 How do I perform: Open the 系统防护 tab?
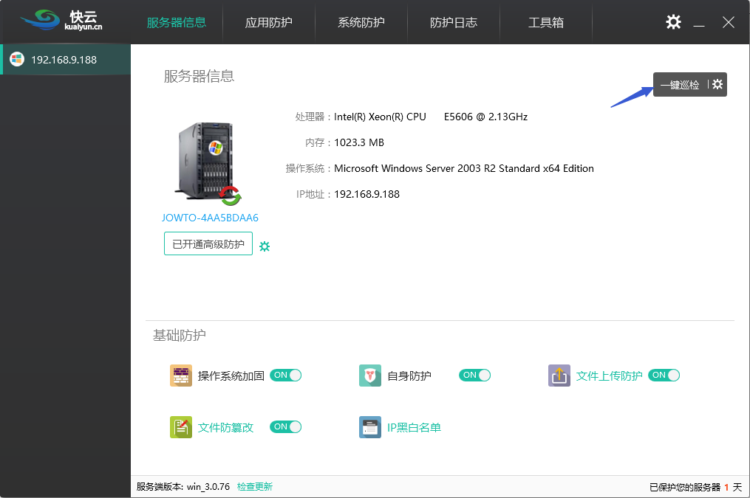coord(361,23)
